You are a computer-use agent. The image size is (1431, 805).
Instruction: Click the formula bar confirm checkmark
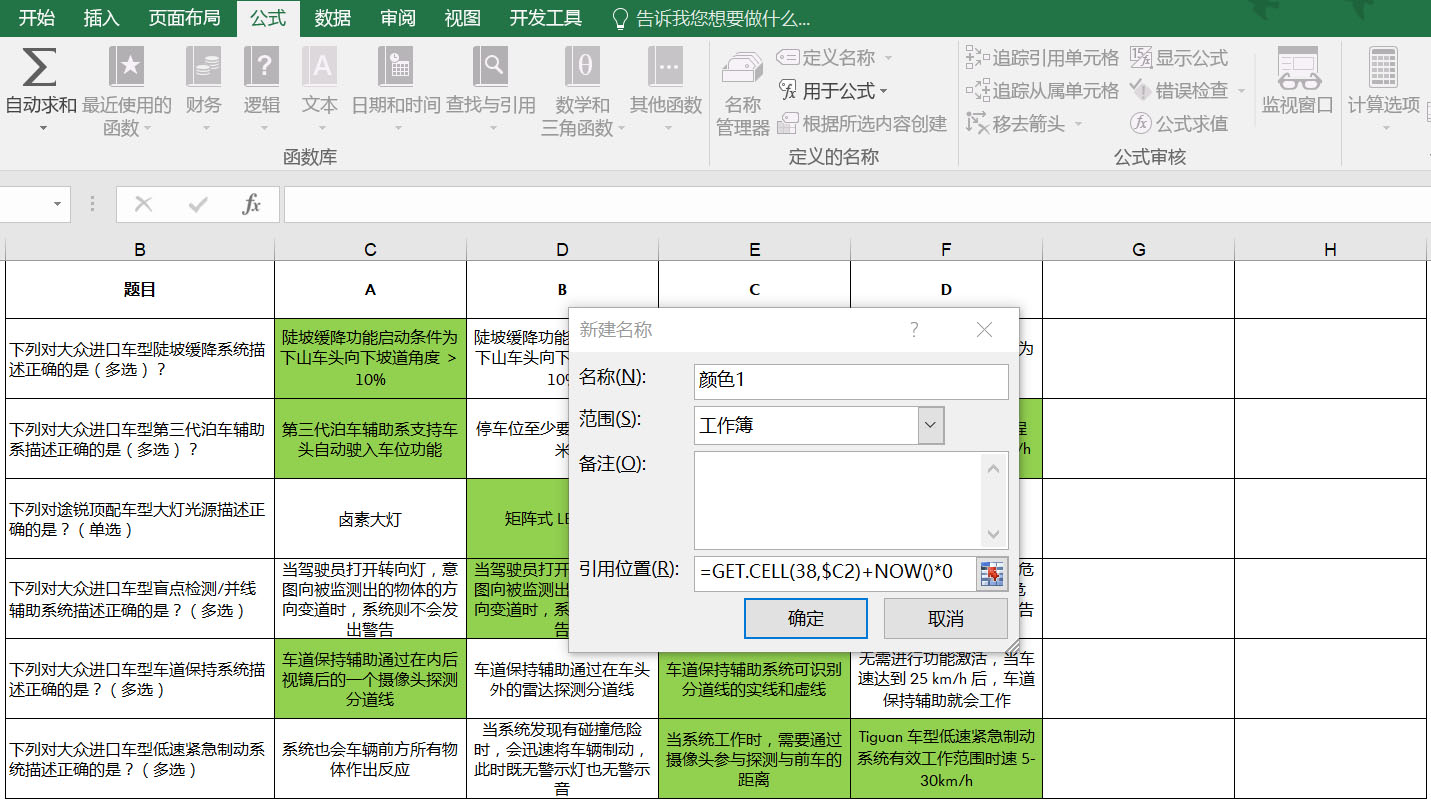(x=198, y=204)
